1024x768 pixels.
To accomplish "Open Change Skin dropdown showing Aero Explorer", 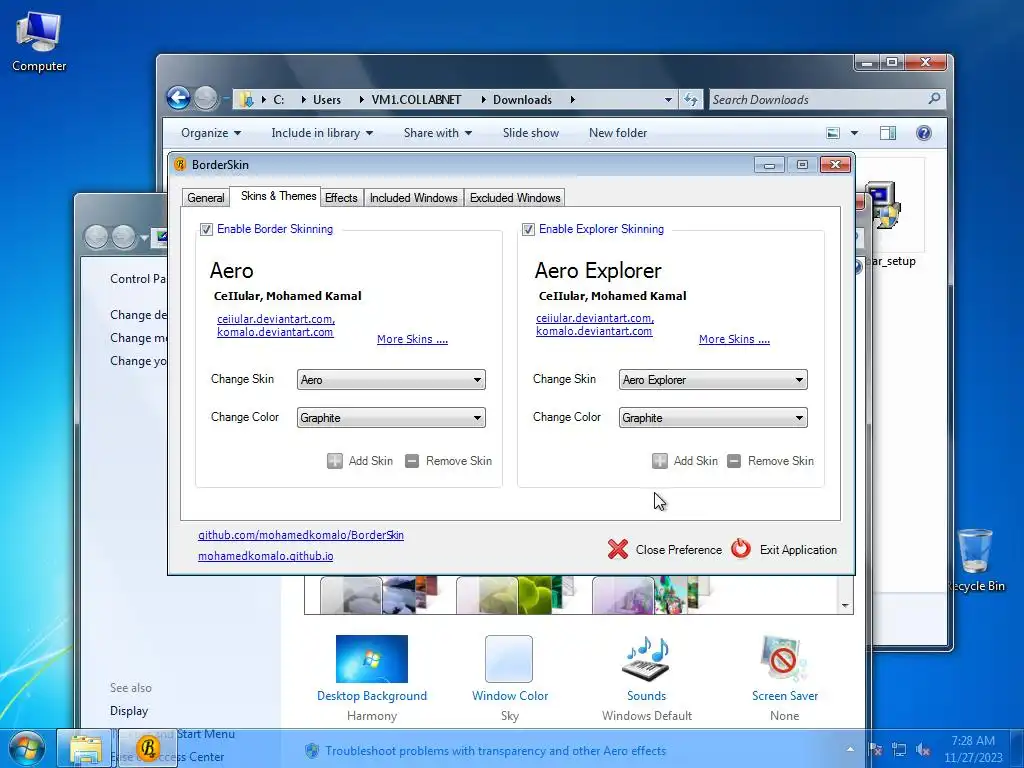I will (x=713, y=379).
